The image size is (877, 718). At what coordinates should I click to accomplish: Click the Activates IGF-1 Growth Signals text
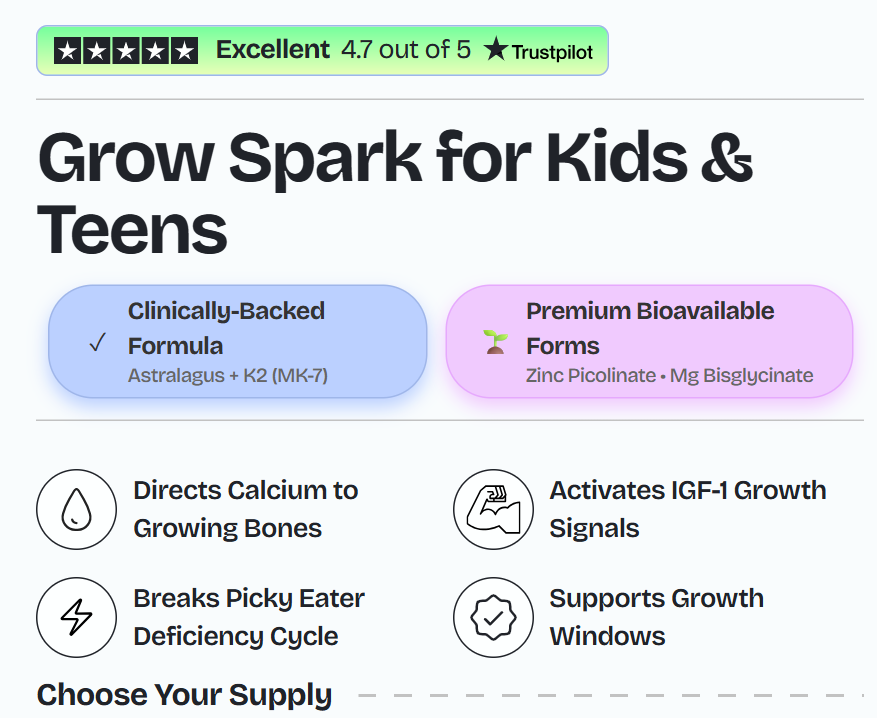point(687,509)
